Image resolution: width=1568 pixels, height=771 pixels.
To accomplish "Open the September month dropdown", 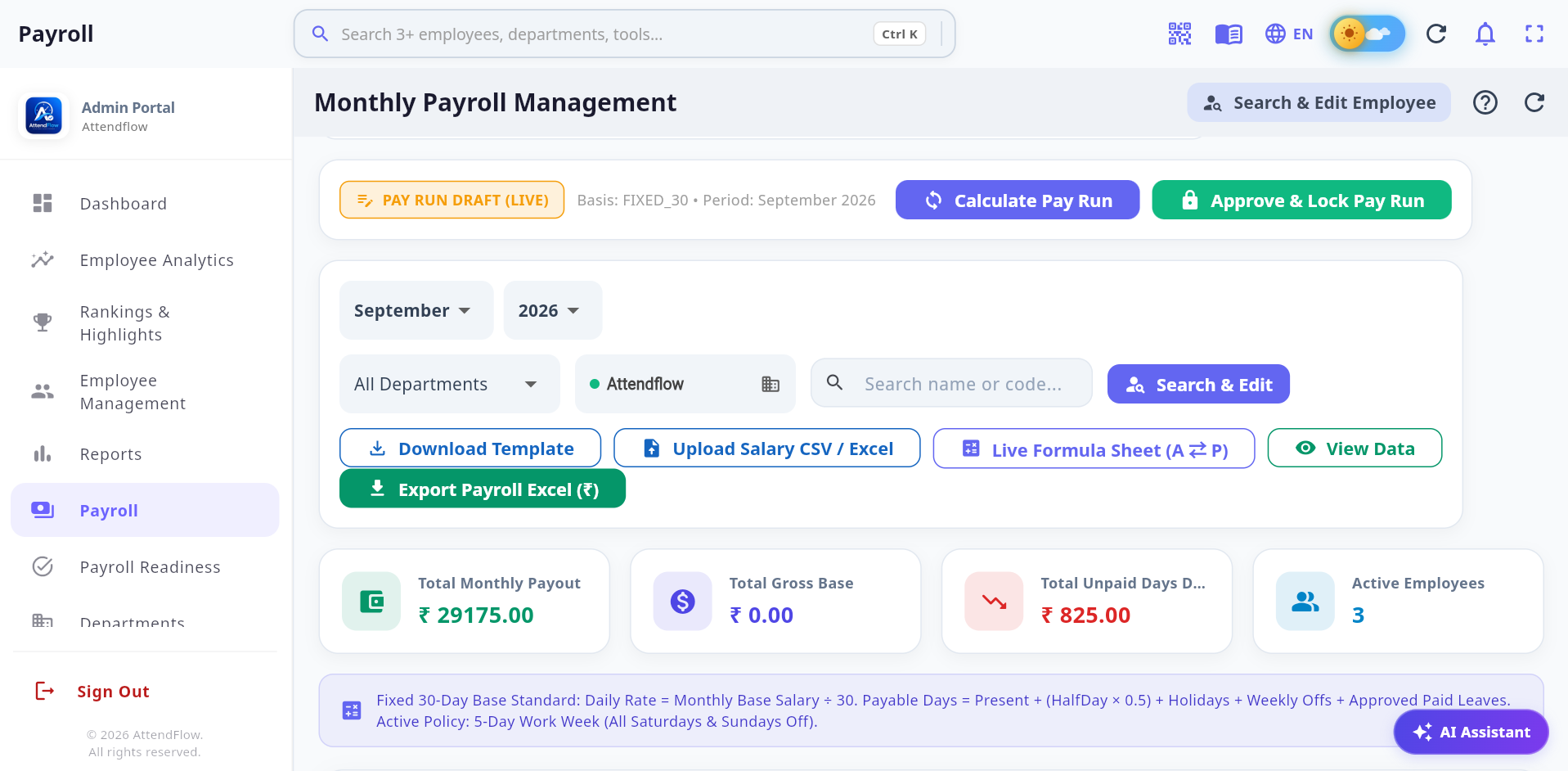I will [x=416, y=310].
